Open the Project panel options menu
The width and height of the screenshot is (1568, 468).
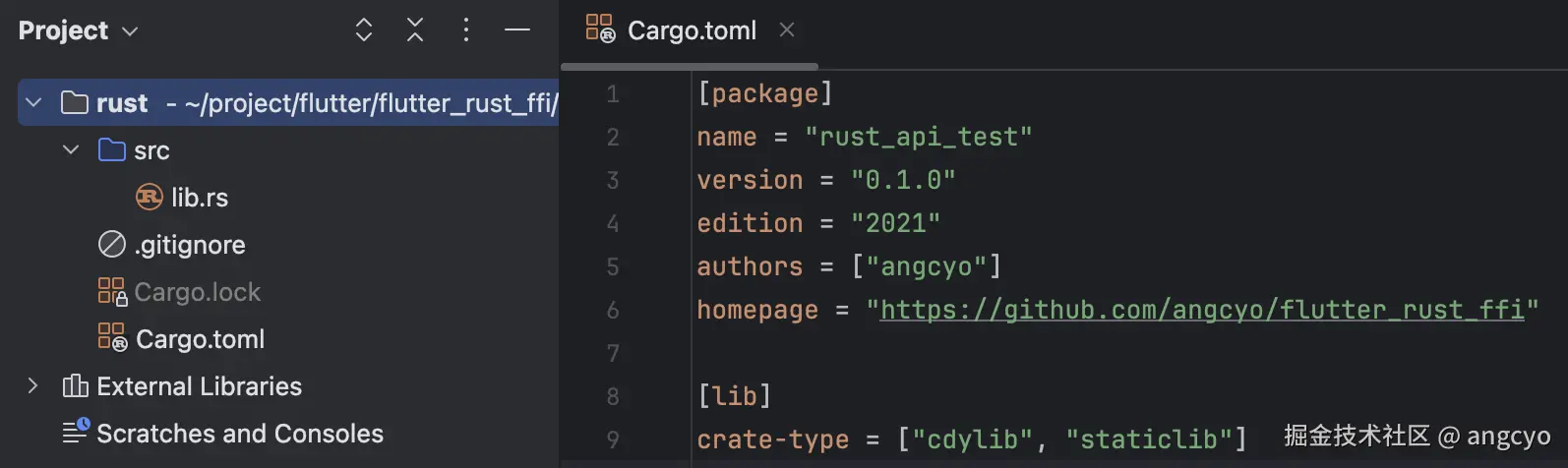point(466,30)
